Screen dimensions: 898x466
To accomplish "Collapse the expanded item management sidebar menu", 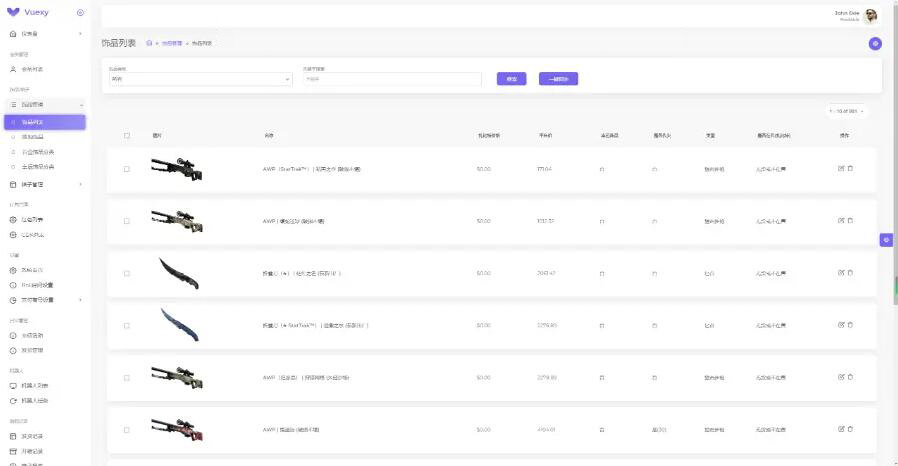I will (45, 105).
